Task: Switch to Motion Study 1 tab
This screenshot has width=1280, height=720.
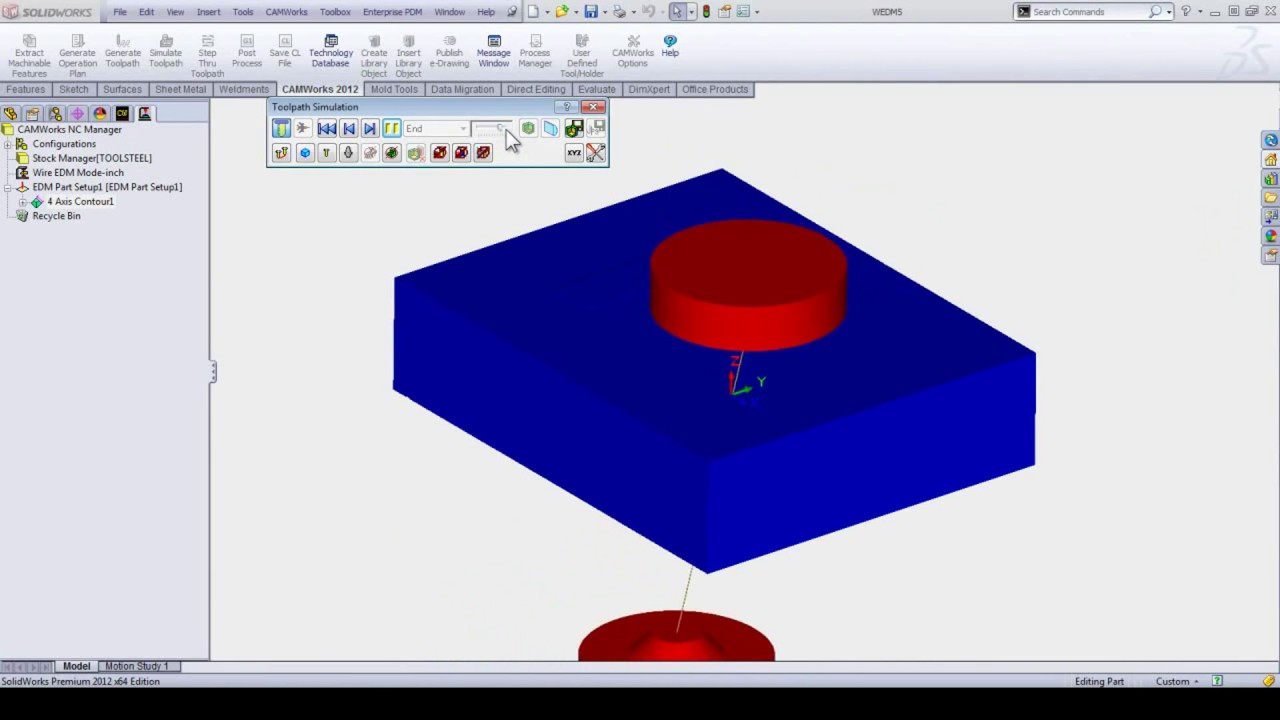Action: pyautogui.click(x=137, y=666)
